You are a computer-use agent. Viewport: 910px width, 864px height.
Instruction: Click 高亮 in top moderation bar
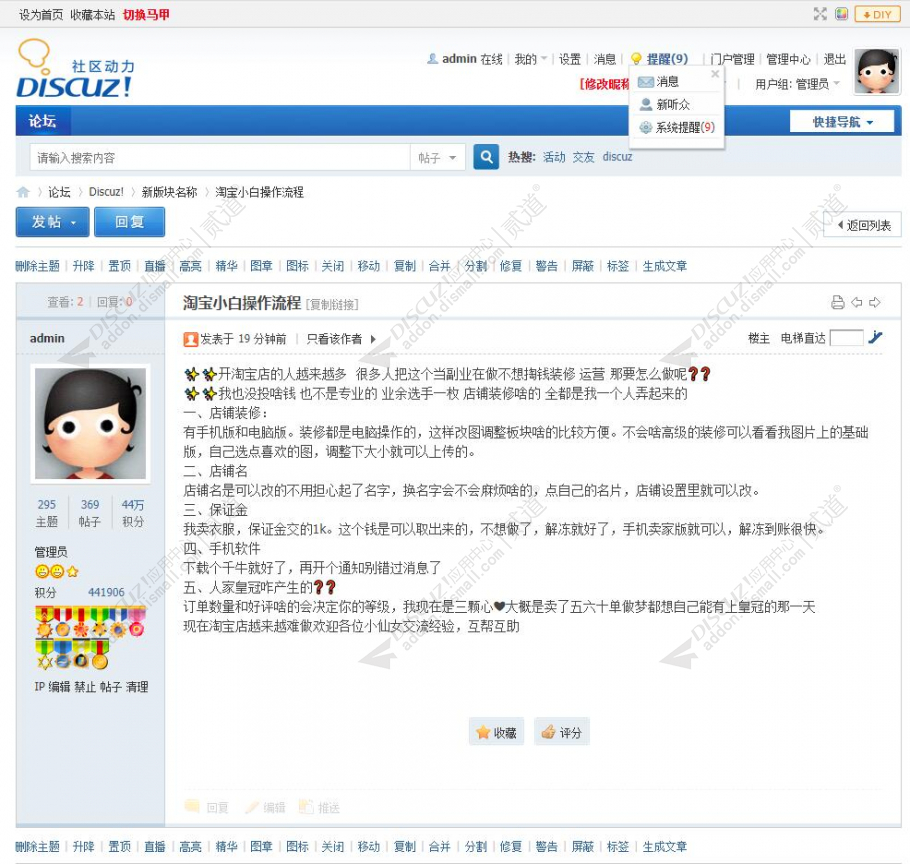190,266
